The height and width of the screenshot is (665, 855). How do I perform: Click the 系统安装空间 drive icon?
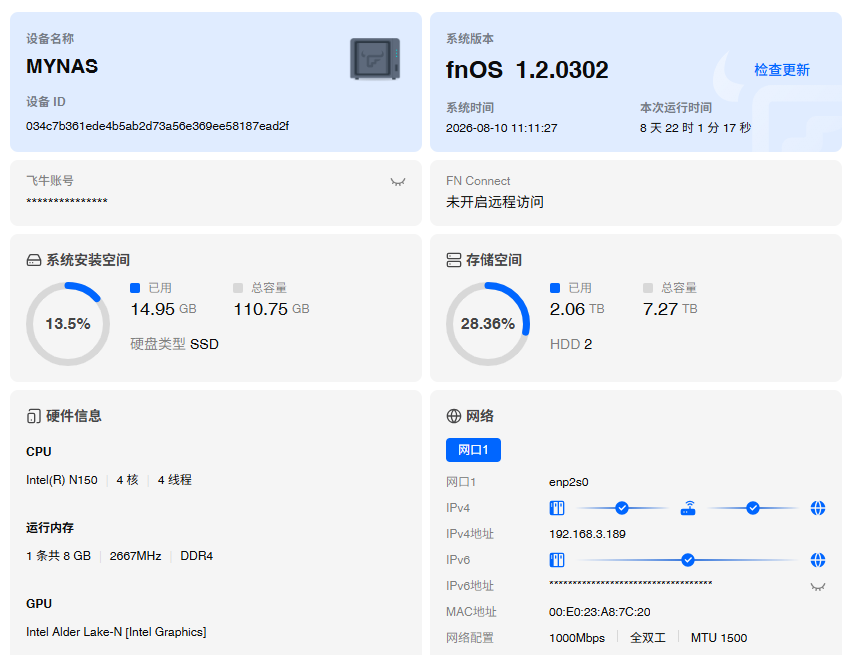point(34,260)
